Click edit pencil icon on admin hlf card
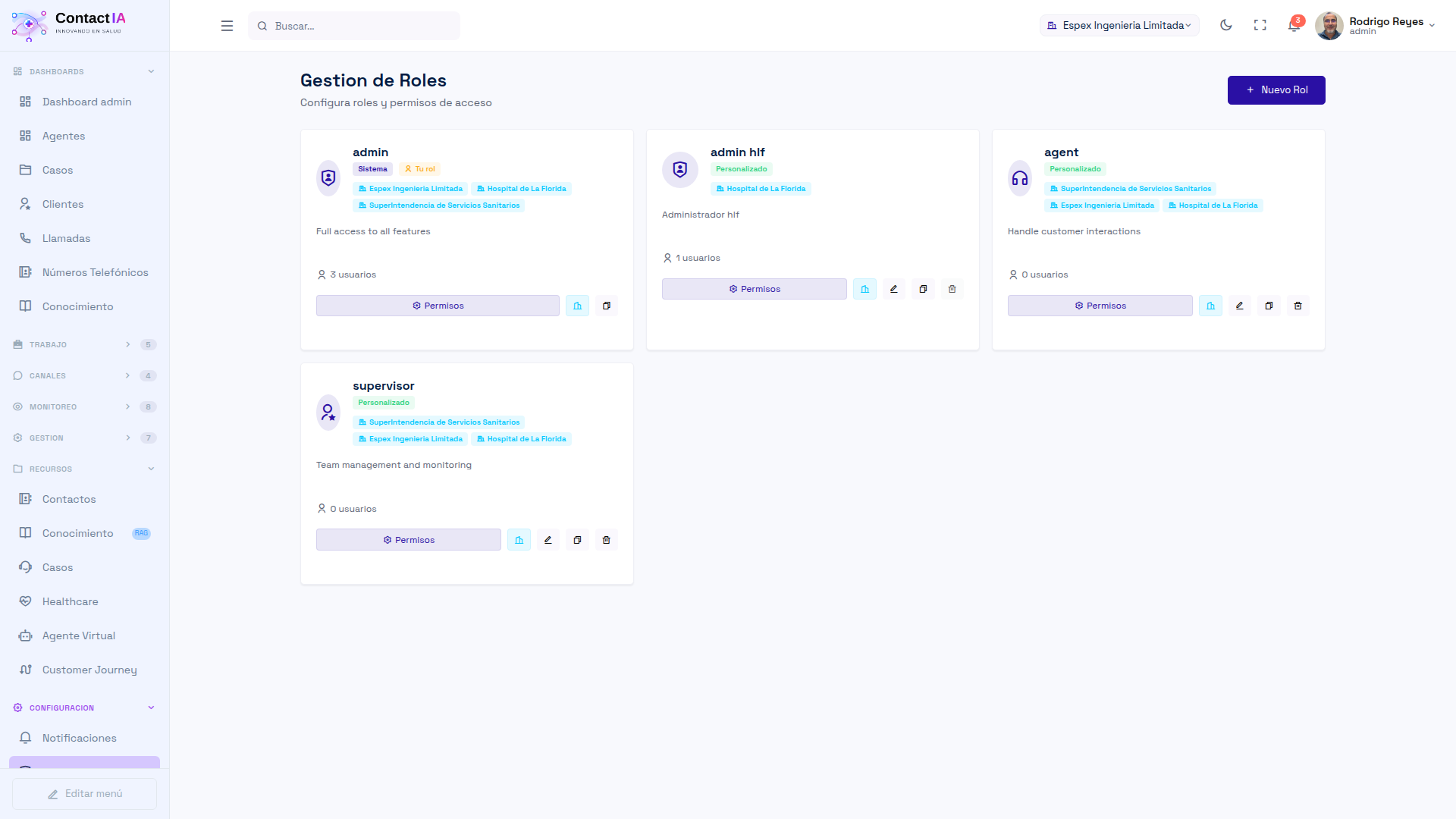The image size is (1456, 819). click(x=893, y=289)
